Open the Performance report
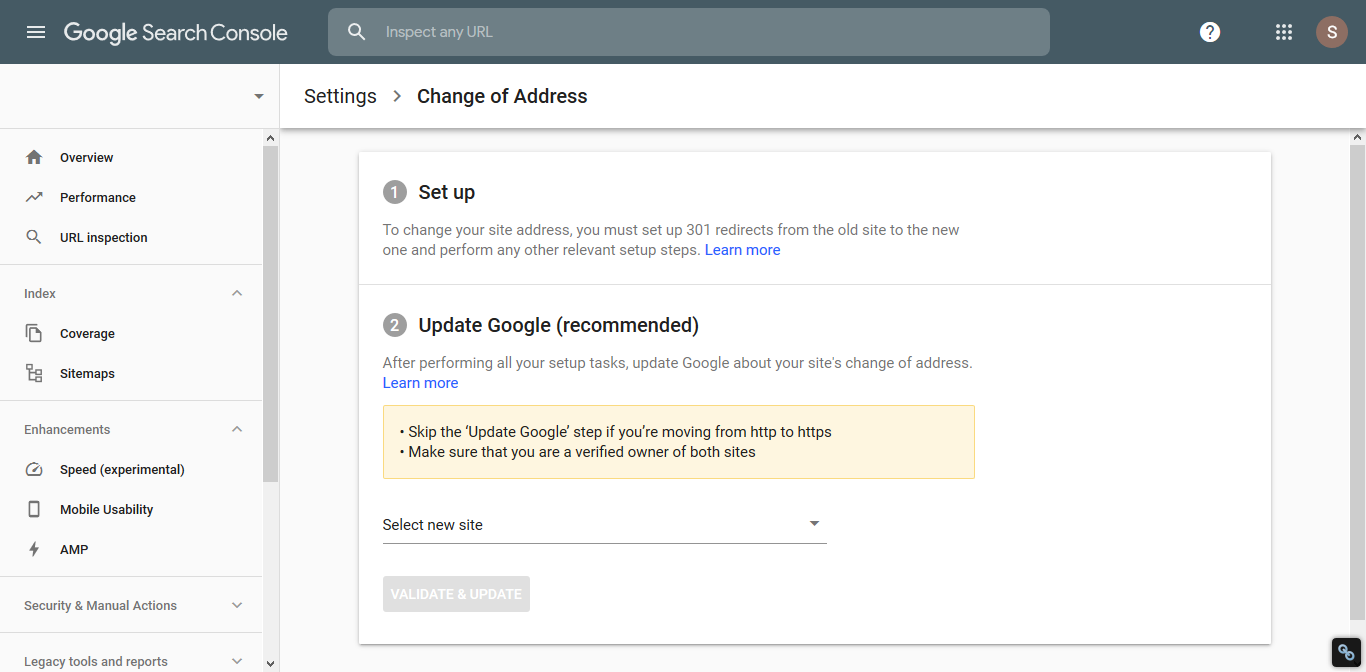This screenshot has width=1366, height=672. click(x=97, y=198)
